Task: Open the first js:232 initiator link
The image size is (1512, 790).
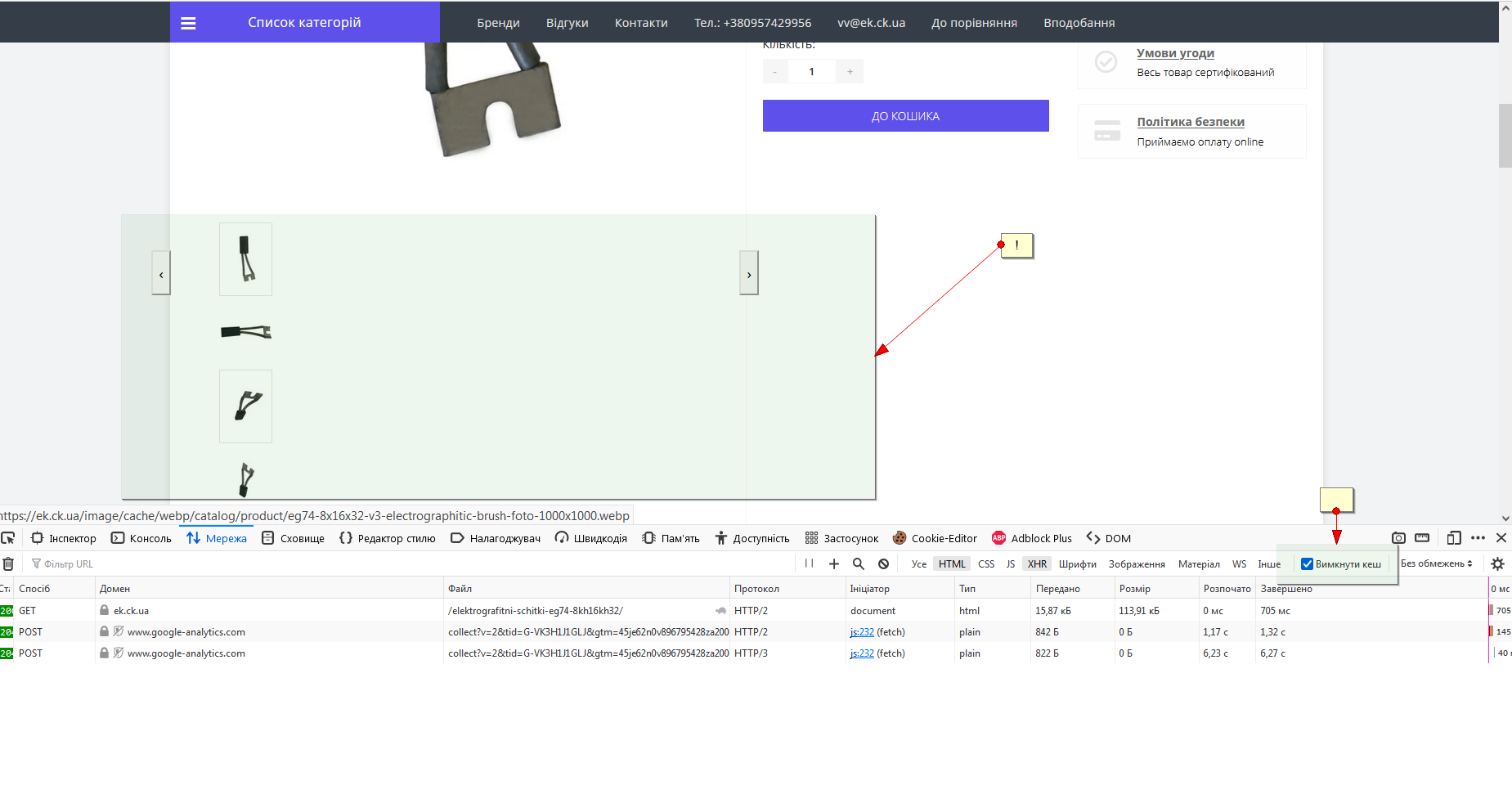Action: coord(862,632)
